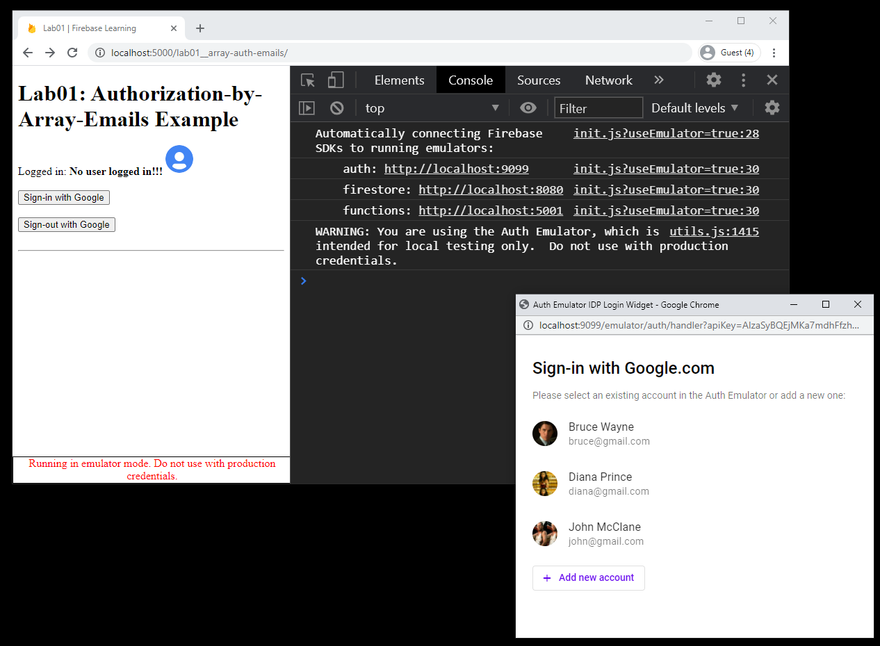Image resolution: width=880 pixels, height=646 pixels.
Task: Expand the hidden DevTools tabs chevron
Action: (659, 80)
